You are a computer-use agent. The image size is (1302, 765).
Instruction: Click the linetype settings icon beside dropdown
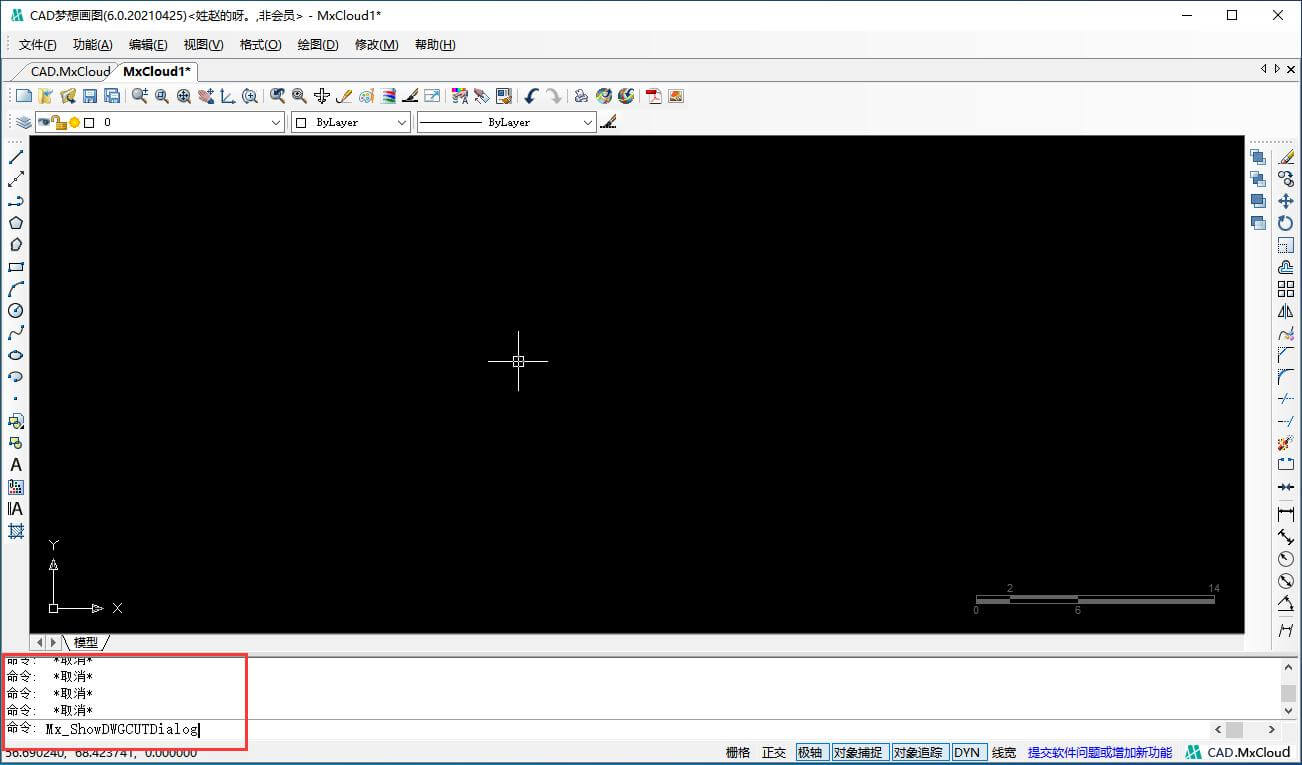click(609, 122)
